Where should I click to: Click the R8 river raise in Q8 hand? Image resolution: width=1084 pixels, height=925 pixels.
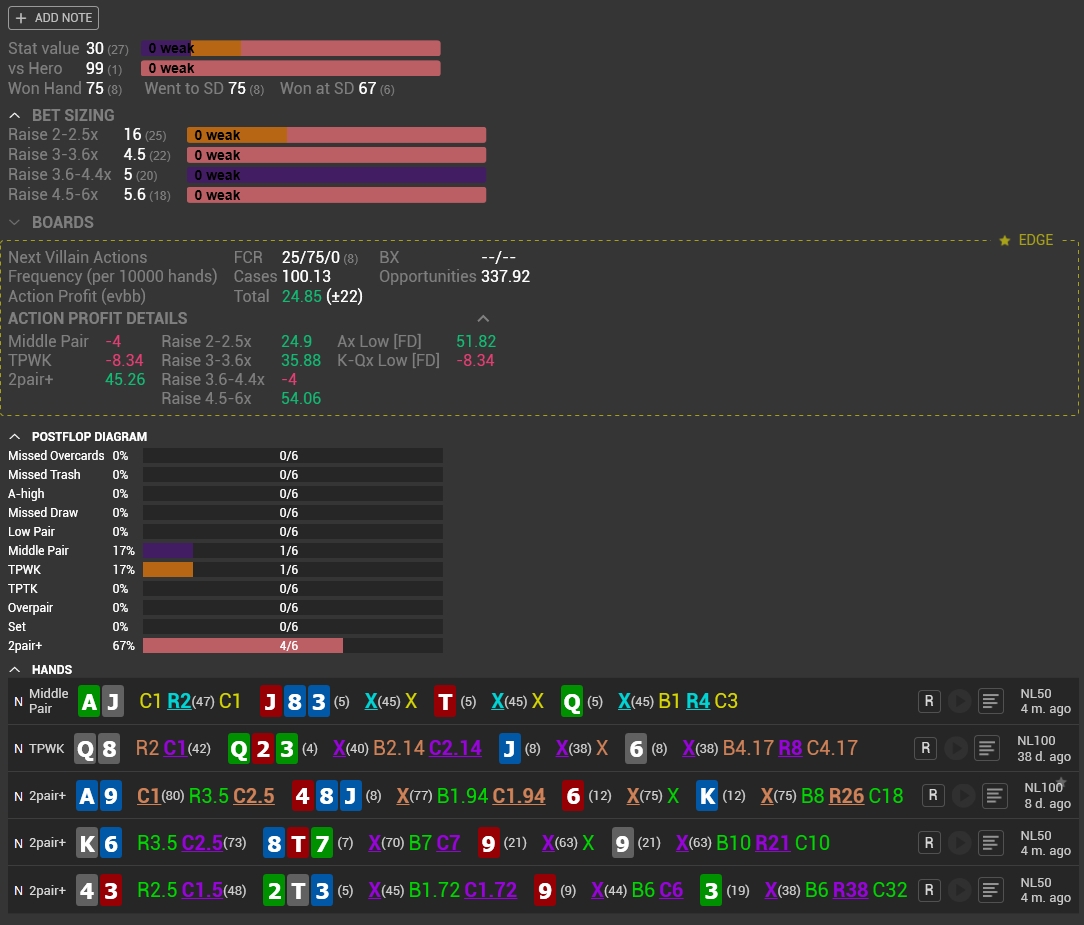click(x=790, y=748)
